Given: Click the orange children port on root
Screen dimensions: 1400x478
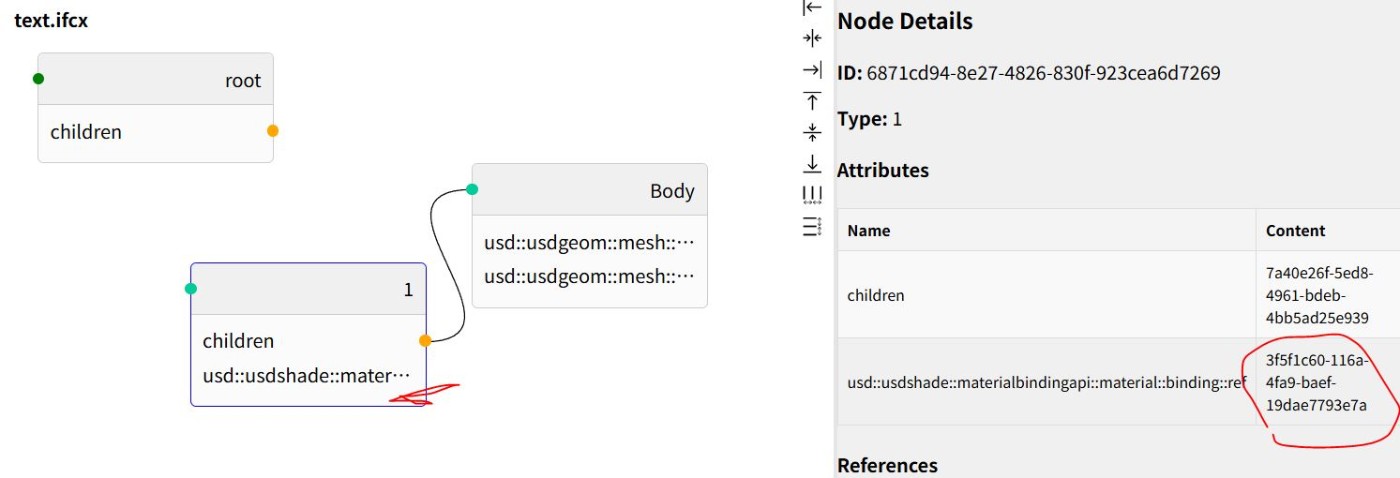Looking at the screenshot, I should coord(273,131).
